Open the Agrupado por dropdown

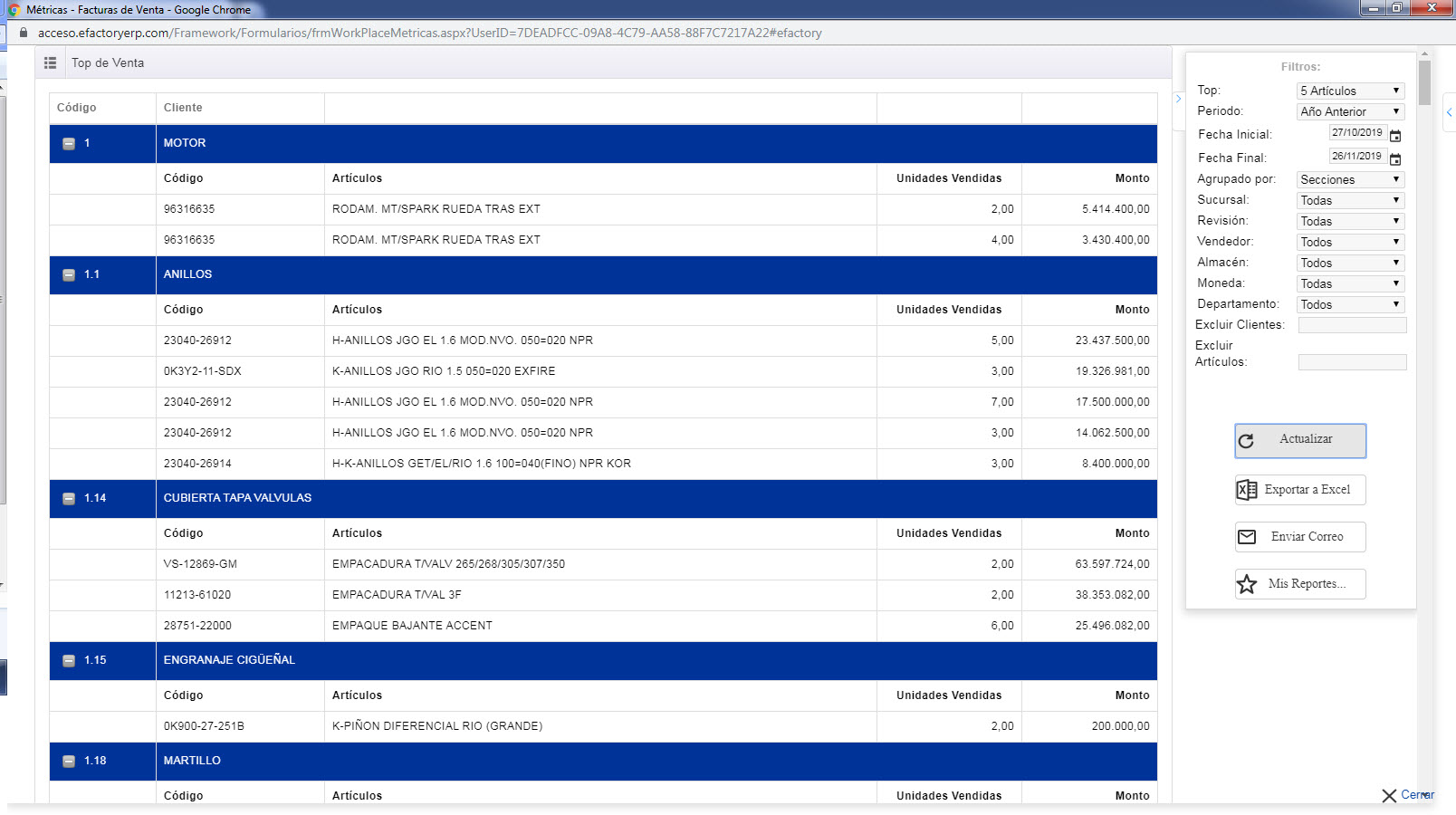tap(1350, 179)
